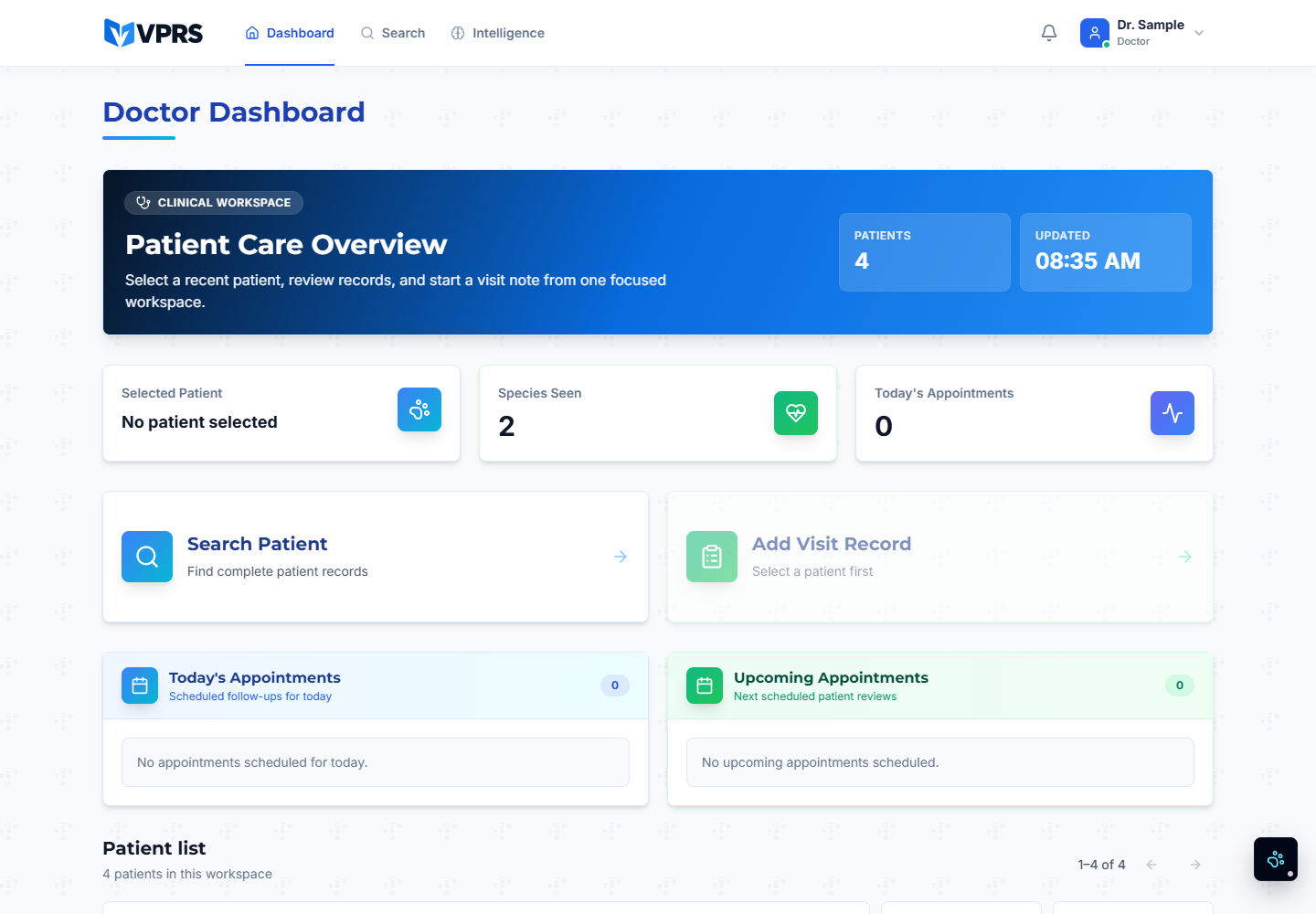1316x914 pixels.
Task: Click the calendar icon for Upcoming Appointments
Action: point(705,685)
